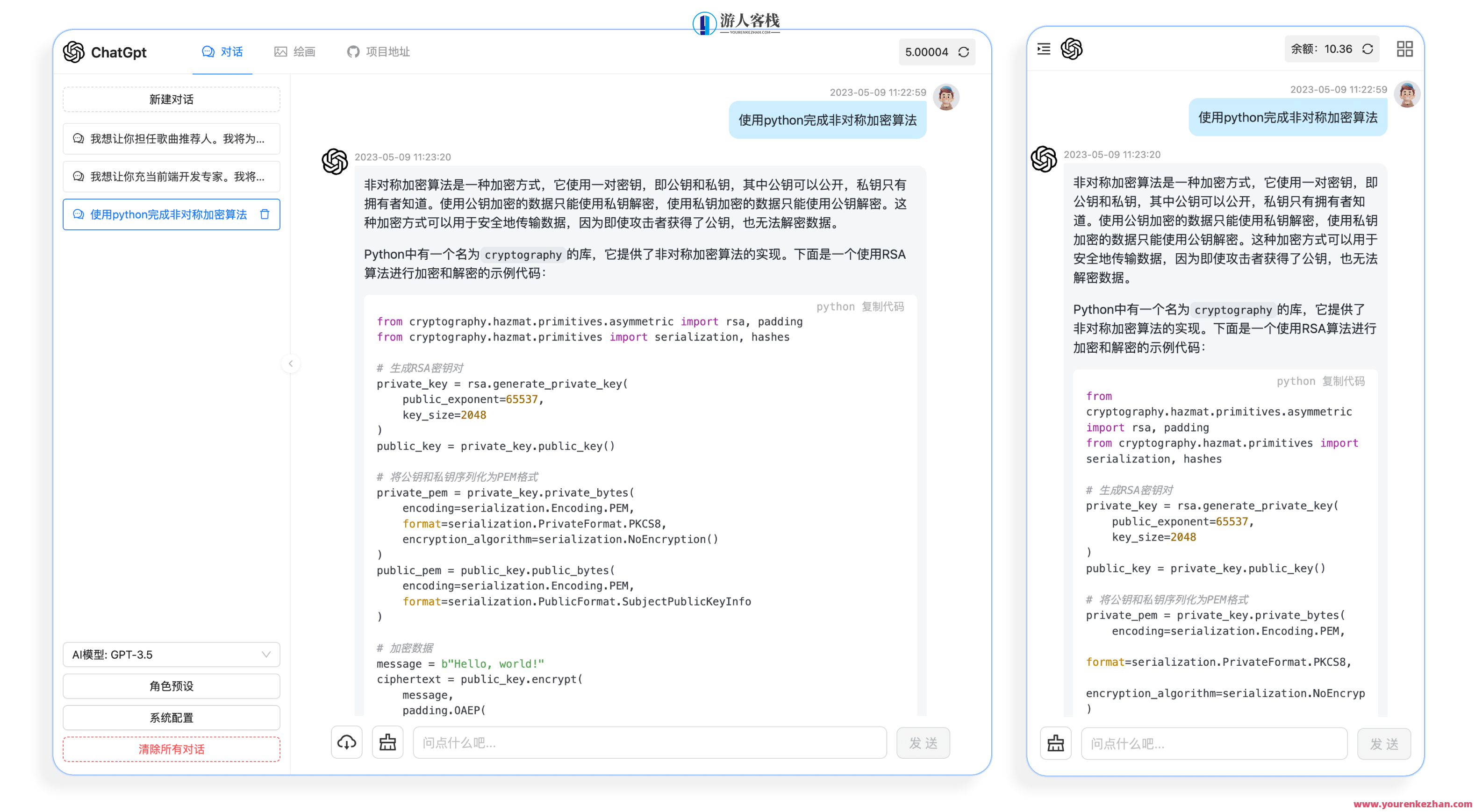This screenshot has height=812, width=1475.
Task: Open the grid layout icon in right panel
Action: pyautogui.click(x=1404, y=49)
